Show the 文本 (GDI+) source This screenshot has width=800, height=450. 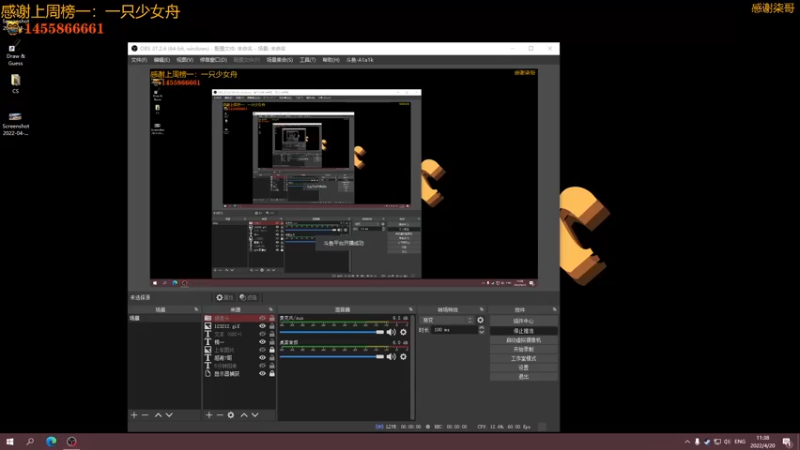pyautogui.click(x=262, y=334)
